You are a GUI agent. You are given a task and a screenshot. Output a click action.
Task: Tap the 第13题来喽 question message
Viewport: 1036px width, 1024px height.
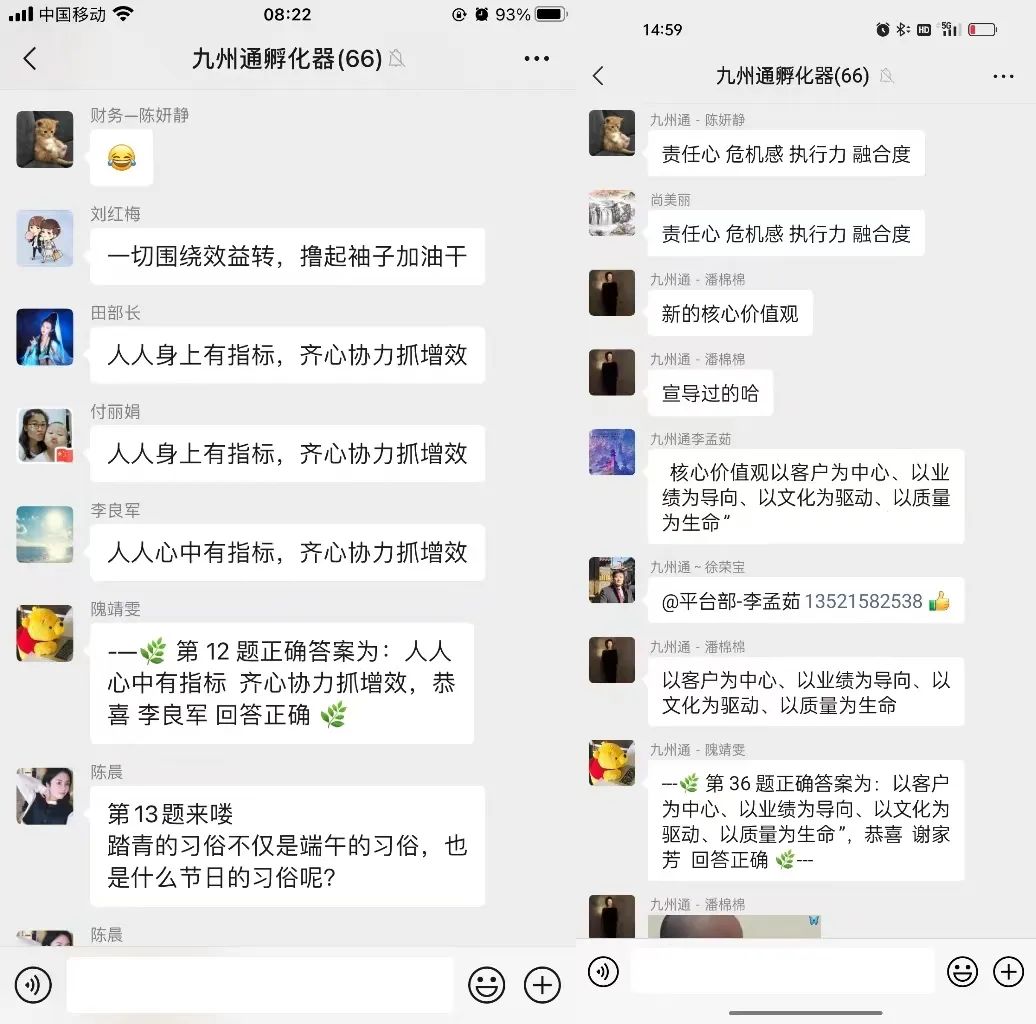pos(287,846)
